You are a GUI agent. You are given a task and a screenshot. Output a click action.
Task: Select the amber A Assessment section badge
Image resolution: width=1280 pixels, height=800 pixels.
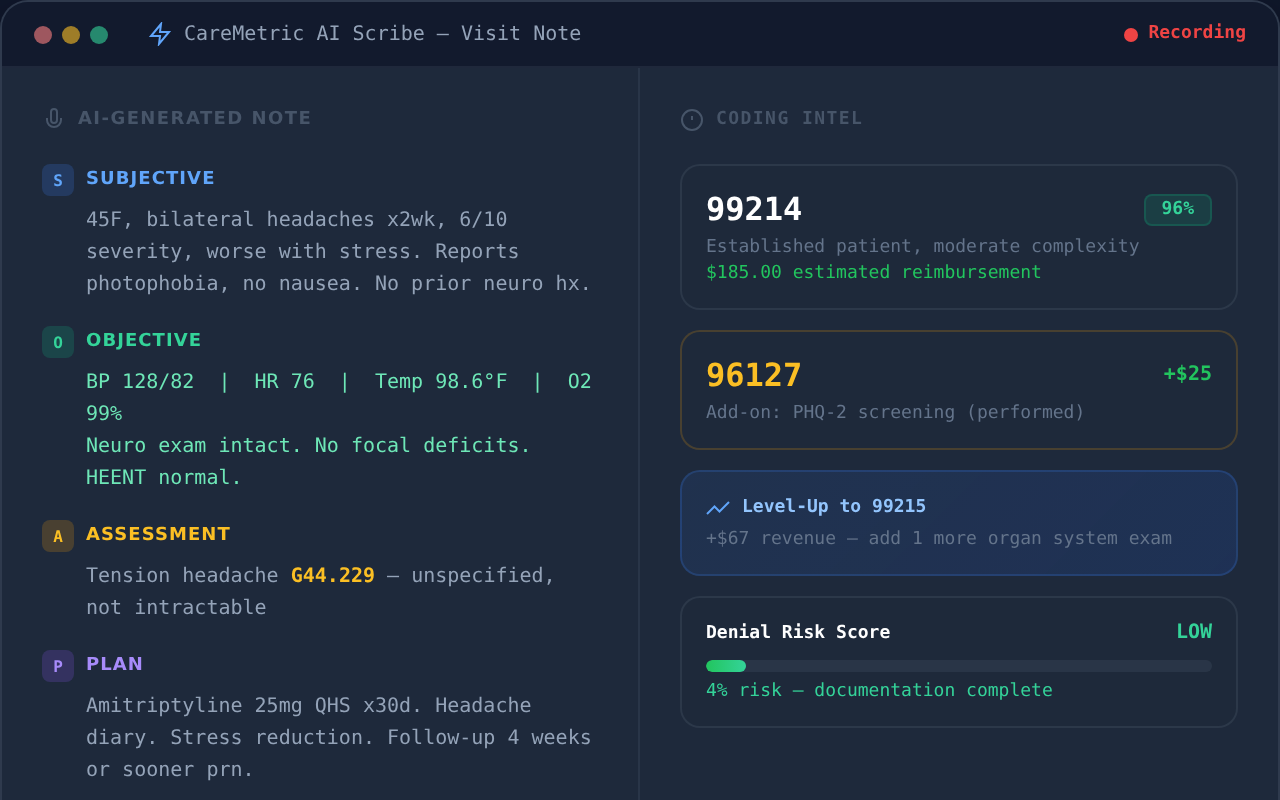click(57, 535)
